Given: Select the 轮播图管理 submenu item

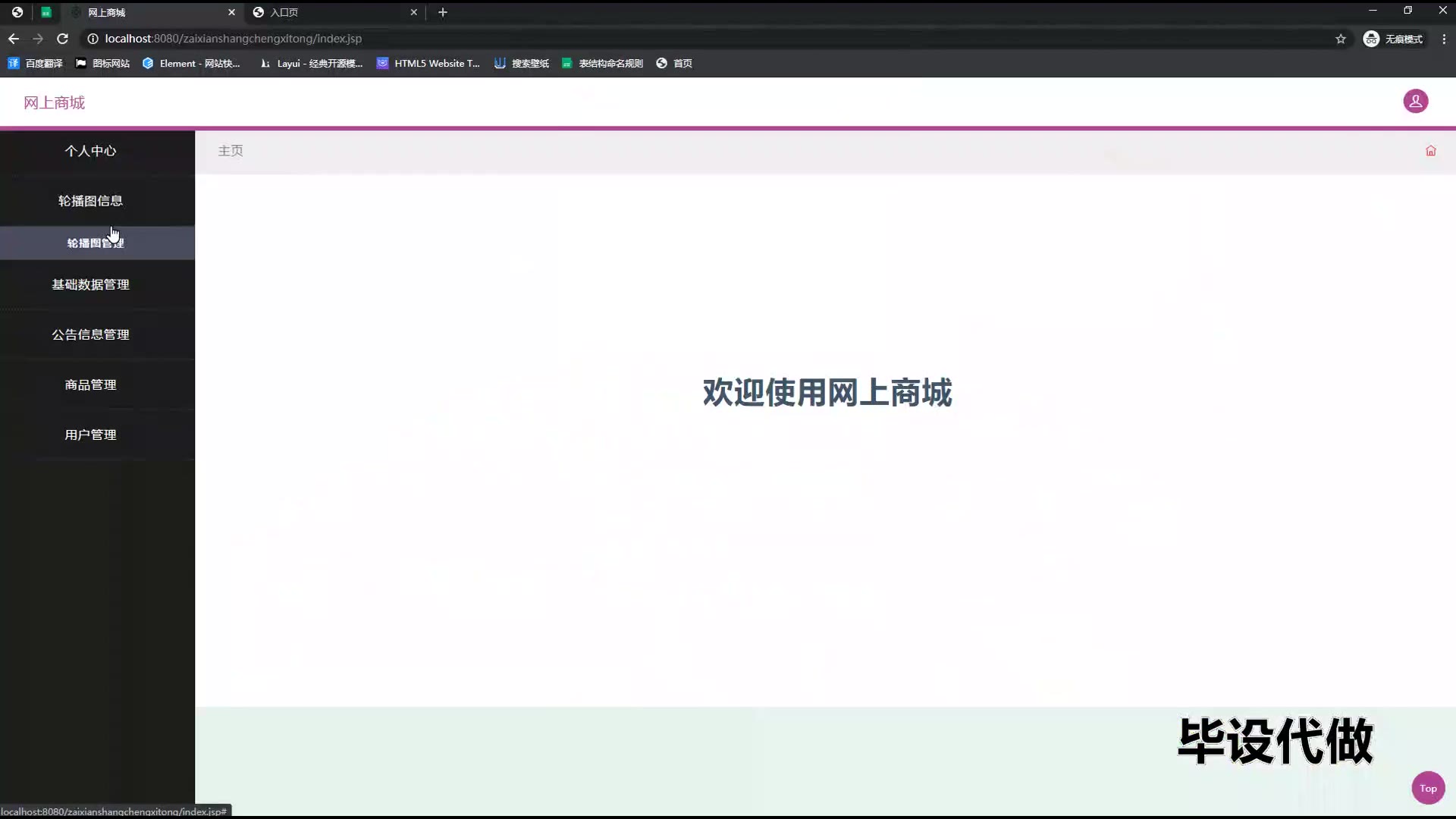Looking at the screenshot, I should (95, 243).
